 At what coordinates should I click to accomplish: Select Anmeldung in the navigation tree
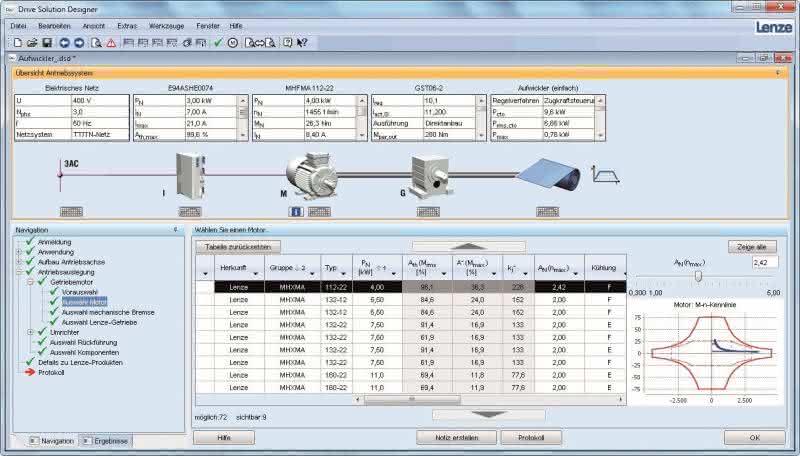(55, 242)
